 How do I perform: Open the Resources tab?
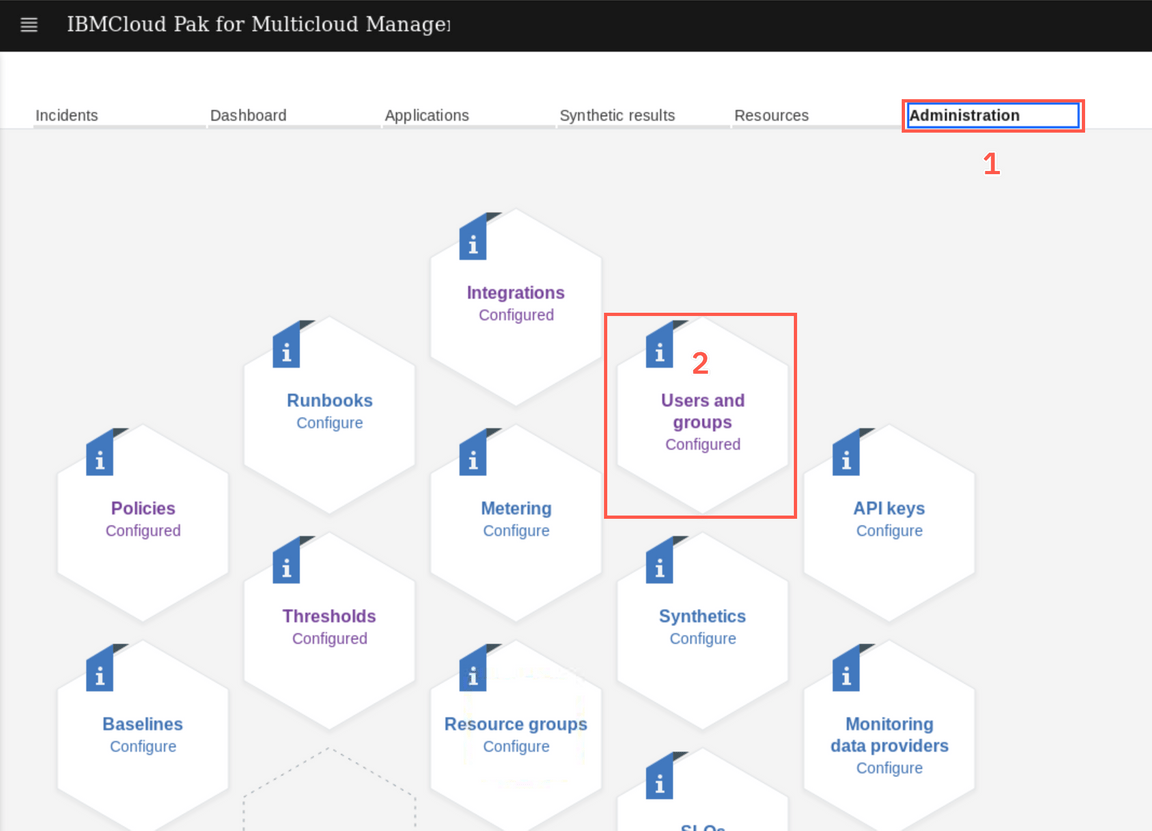771,115
